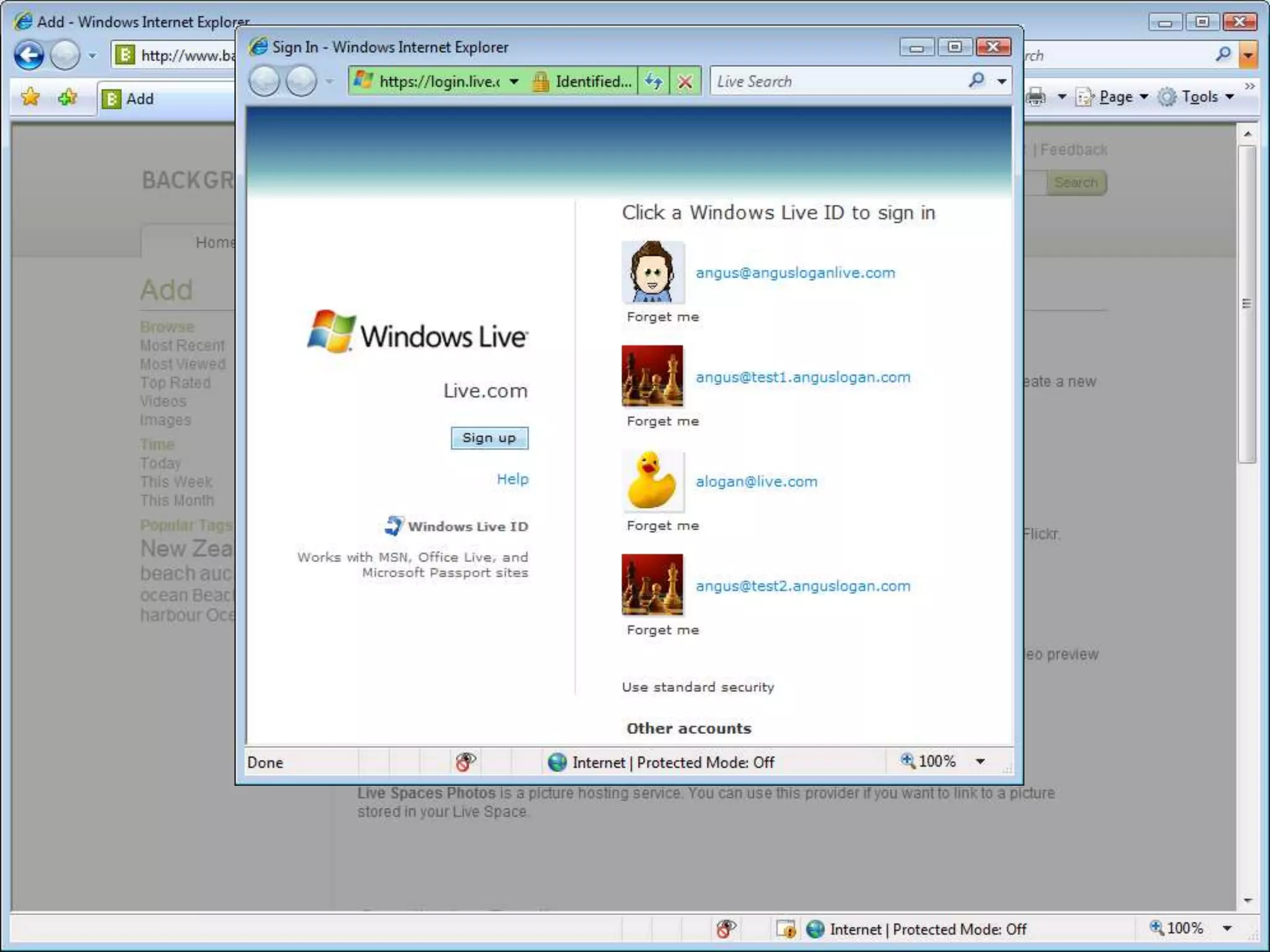Select cartoon avatar for angus@angusloganlive.com
This screenshot has width=1270, height=952.
pos(652,272)
